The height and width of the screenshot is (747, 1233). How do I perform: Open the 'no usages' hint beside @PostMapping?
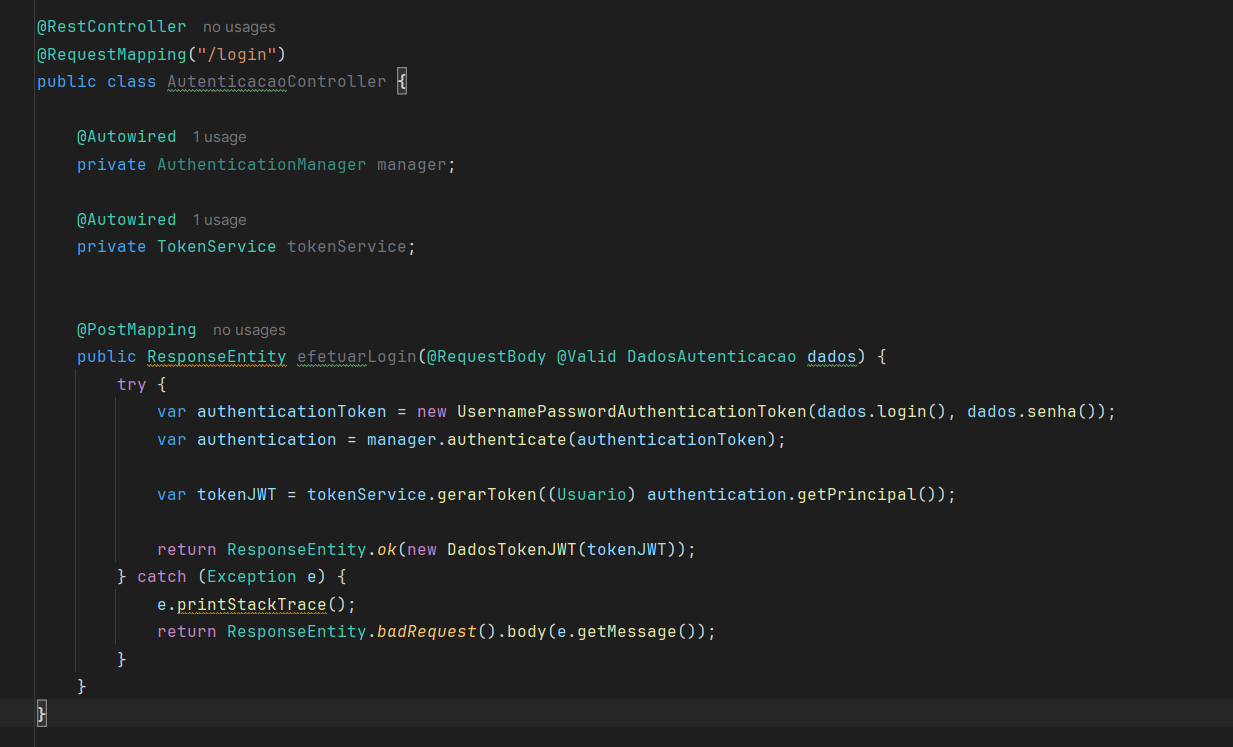tap(249, 330)
